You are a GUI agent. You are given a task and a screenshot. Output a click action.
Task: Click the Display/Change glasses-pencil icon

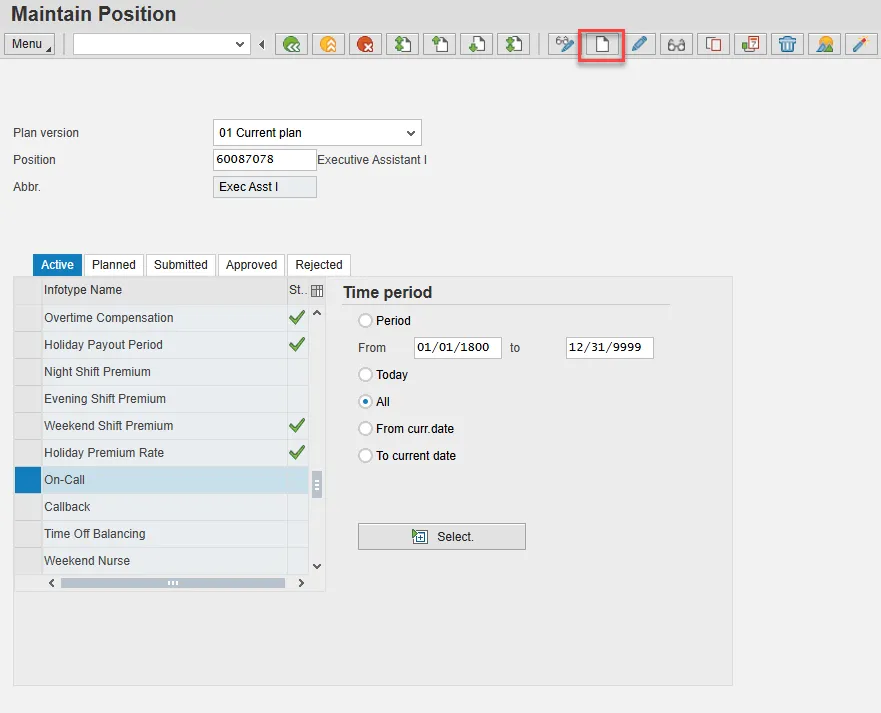564,44
